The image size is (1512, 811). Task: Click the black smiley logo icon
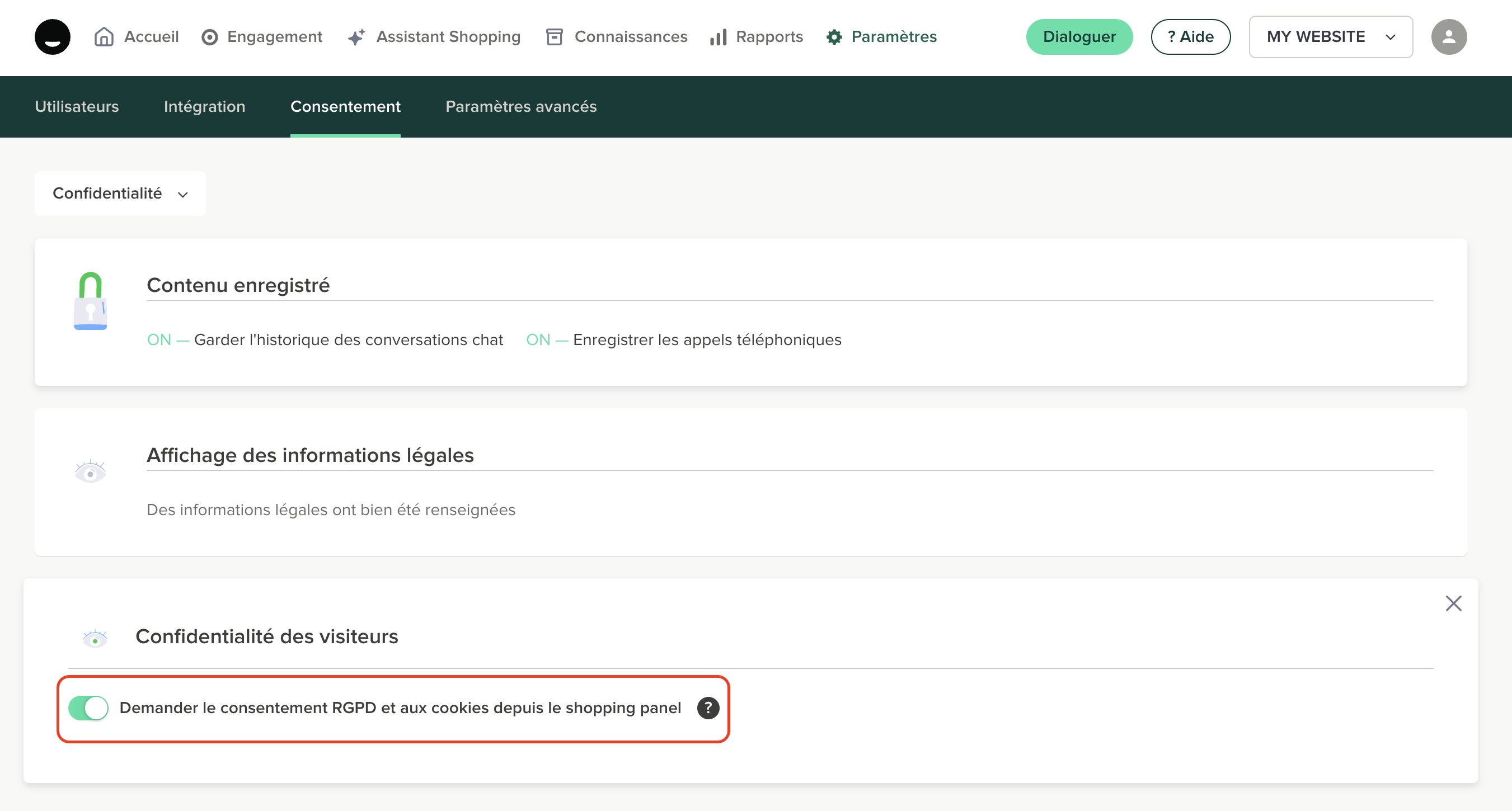pos(52,37)
